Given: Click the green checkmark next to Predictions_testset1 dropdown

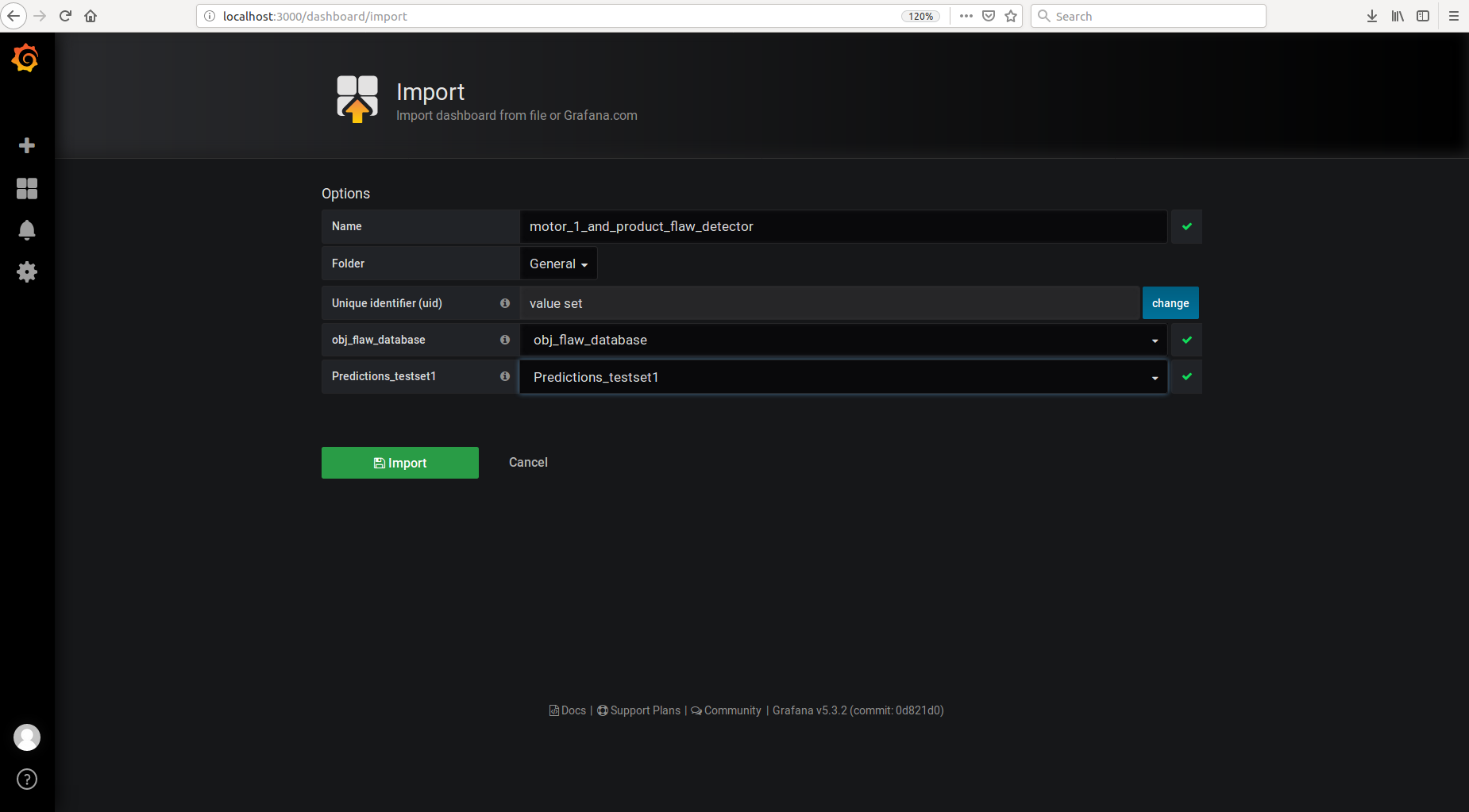Looking at the screenshot, I should [1187, 377].
